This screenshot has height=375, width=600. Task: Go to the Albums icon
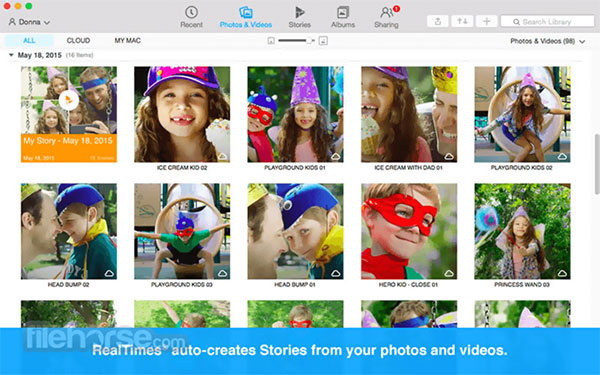pos(342,12)
